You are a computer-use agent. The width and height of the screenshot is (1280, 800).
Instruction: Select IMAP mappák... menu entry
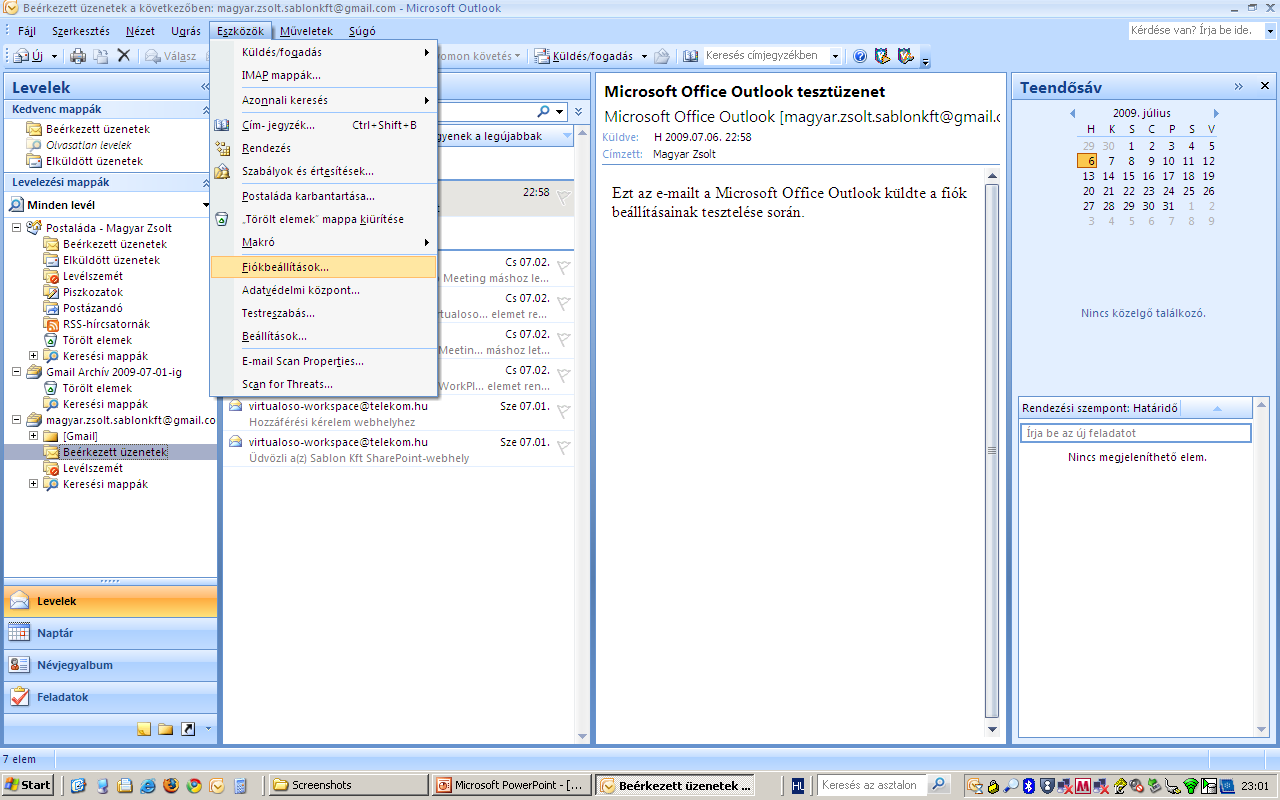click(x=324, y=75)
